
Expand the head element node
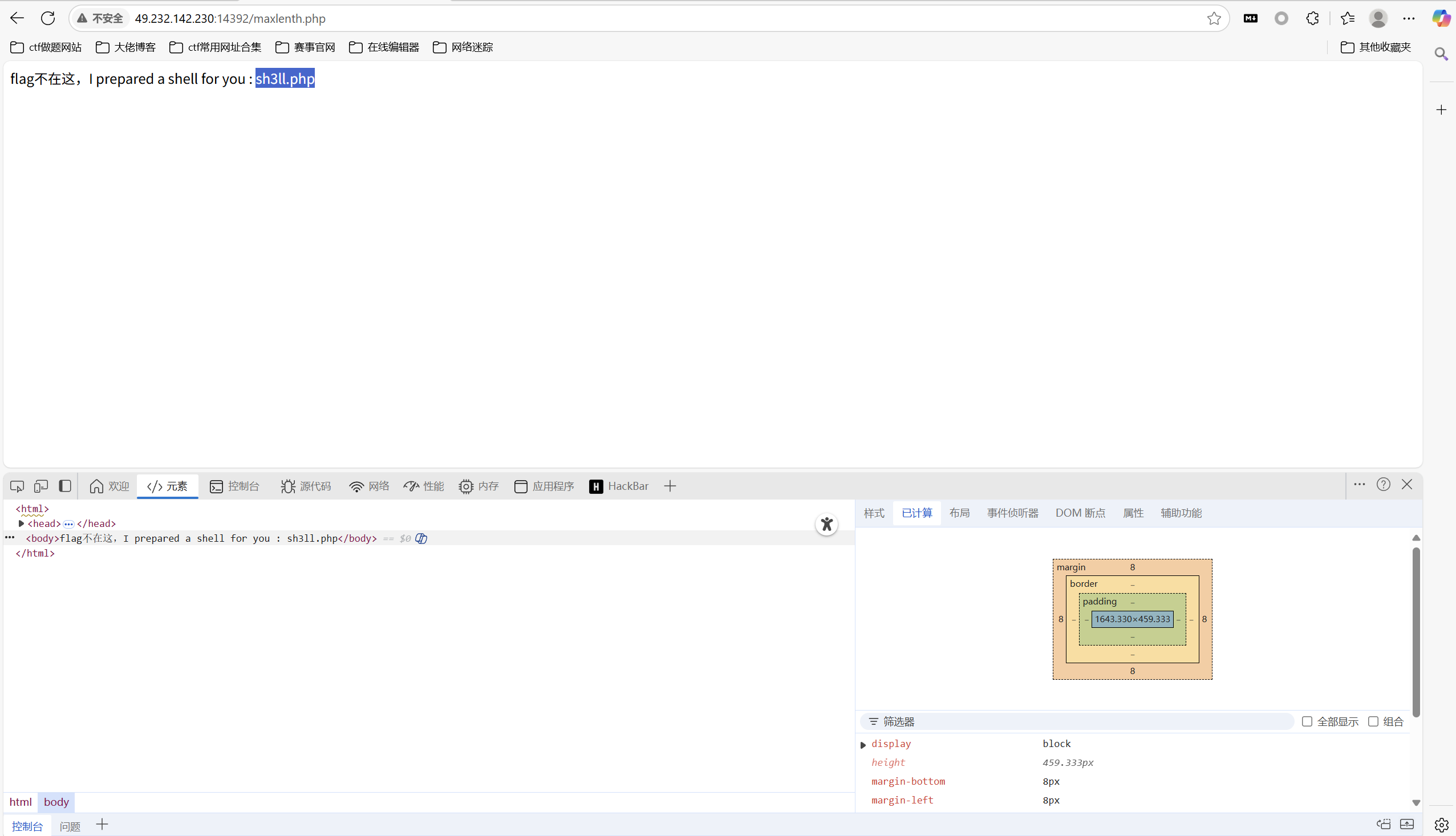point(21,523)
